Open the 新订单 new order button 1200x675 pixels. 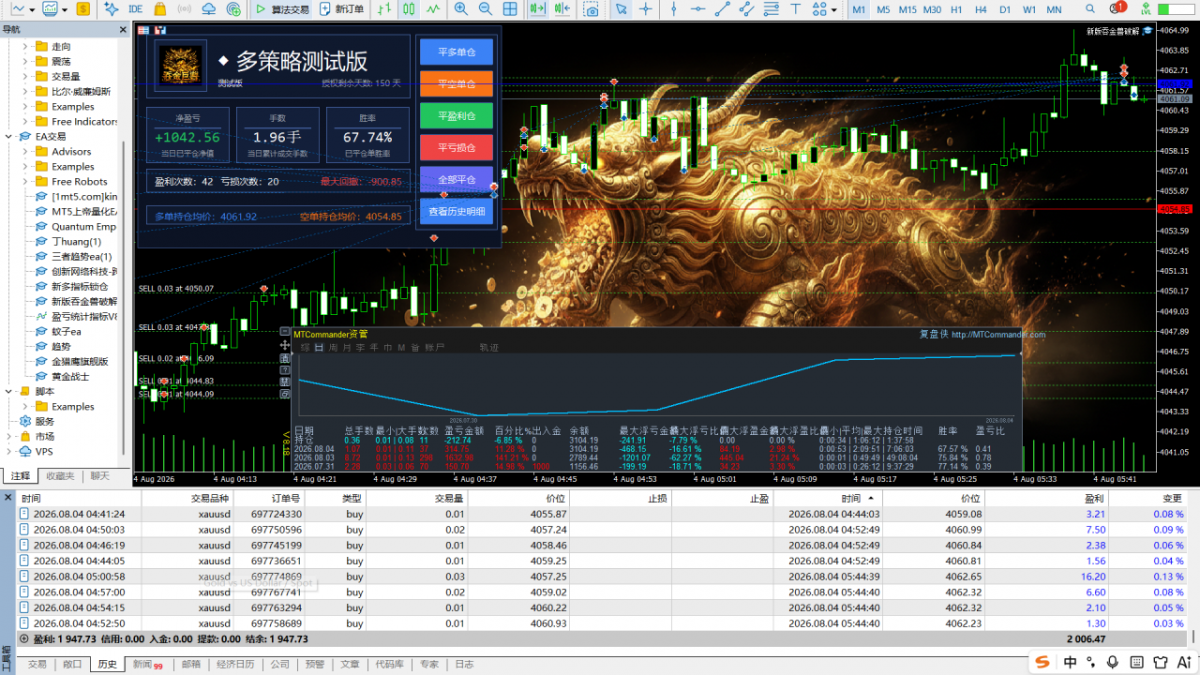click(341, 9)
